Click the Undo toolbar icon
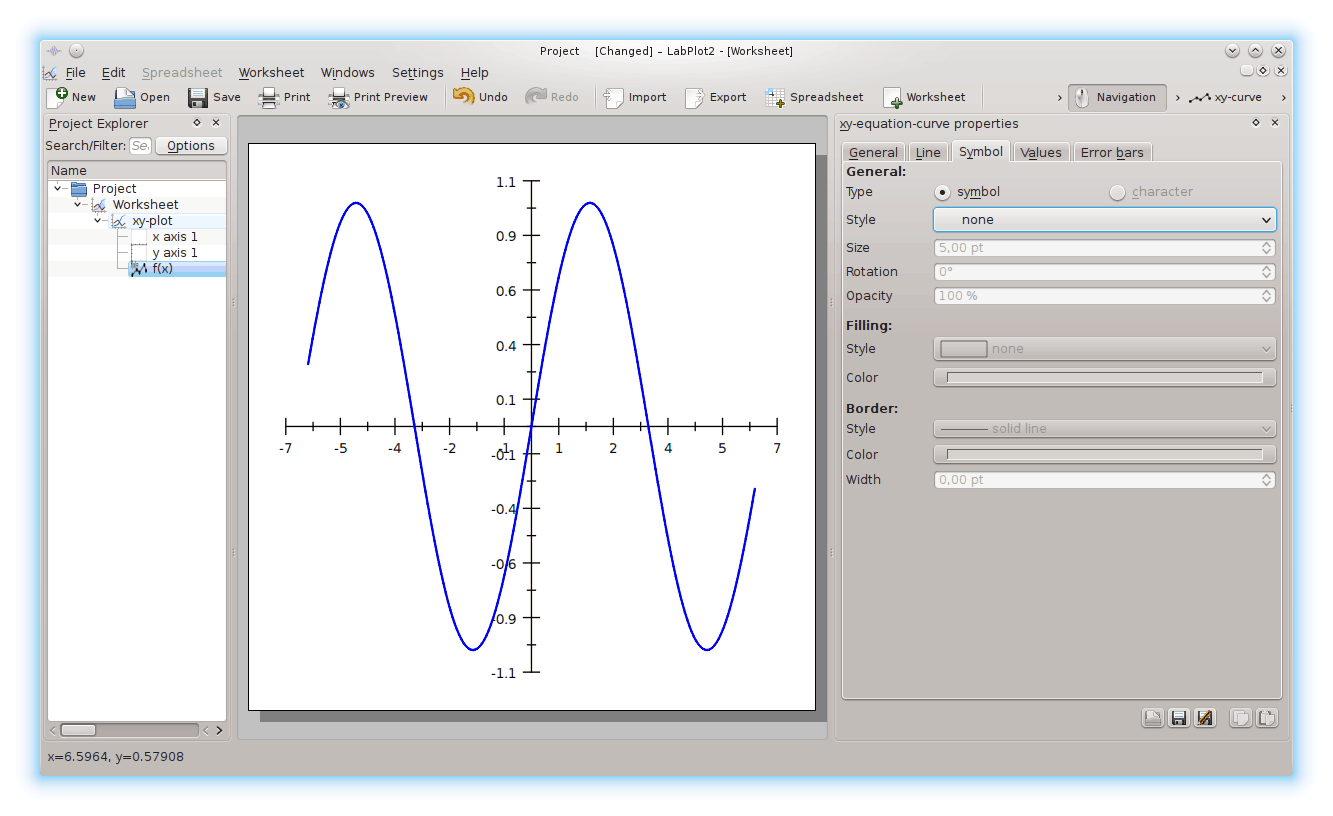The image size is (1333, 816). 463,97
